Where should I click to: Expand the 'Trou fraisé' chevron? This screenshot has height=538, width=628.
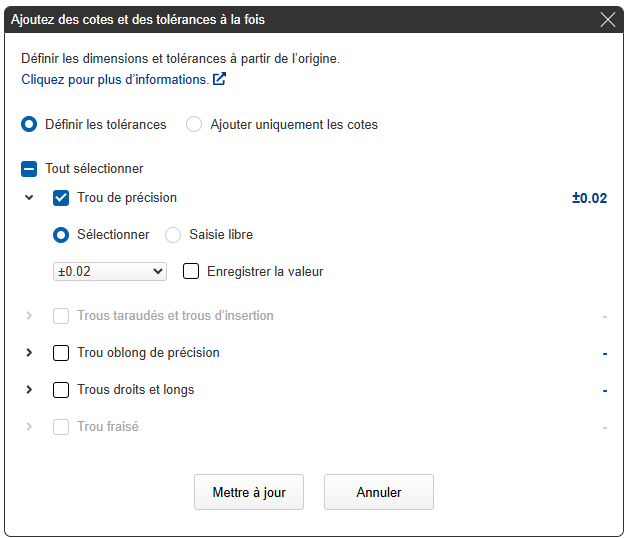[29, 427]
